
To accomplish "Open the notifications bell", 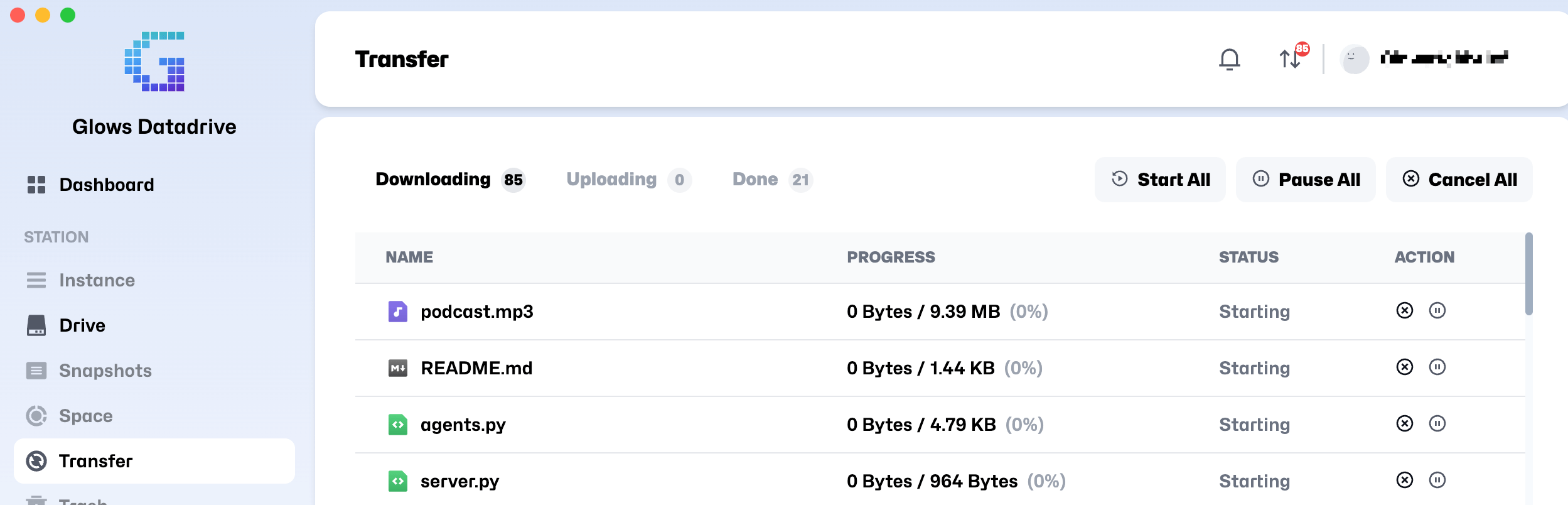I will click(x=1229, y=60).
